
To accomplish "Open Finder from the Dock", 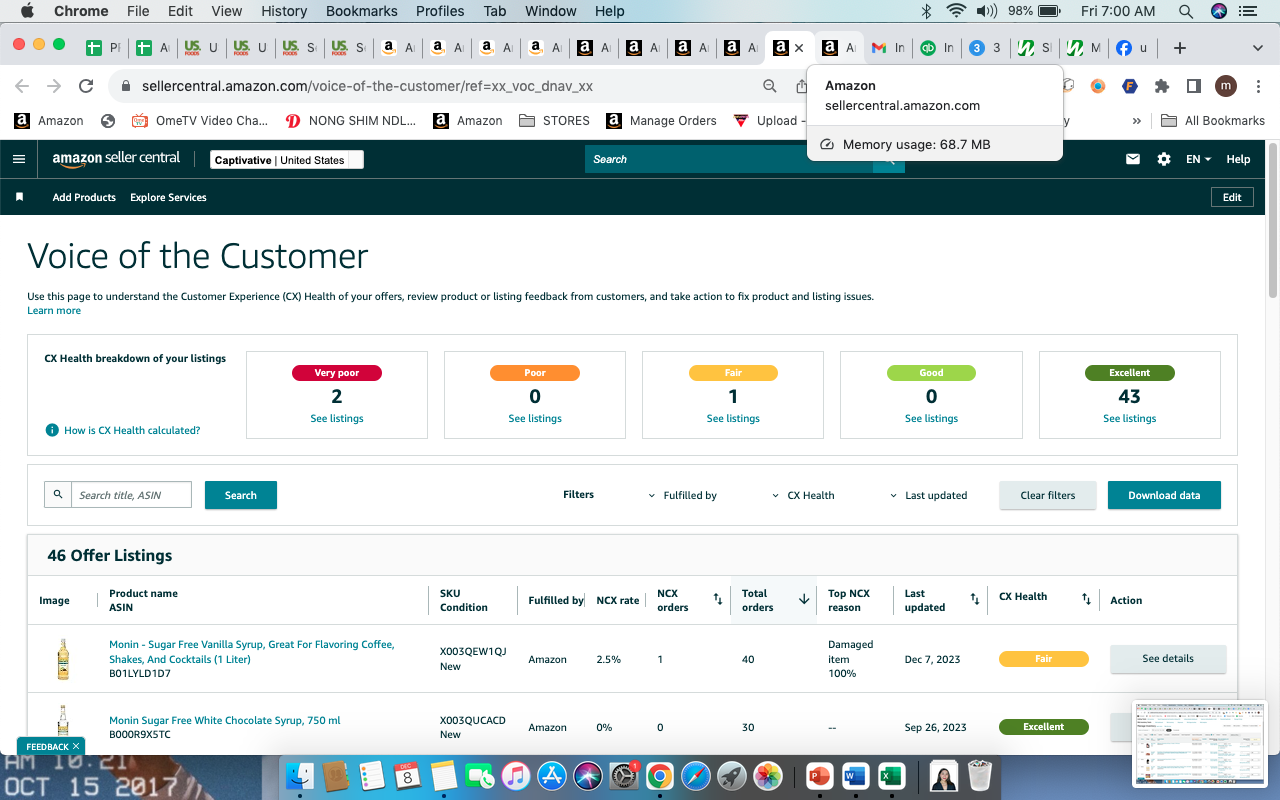I will coord(301,776).
